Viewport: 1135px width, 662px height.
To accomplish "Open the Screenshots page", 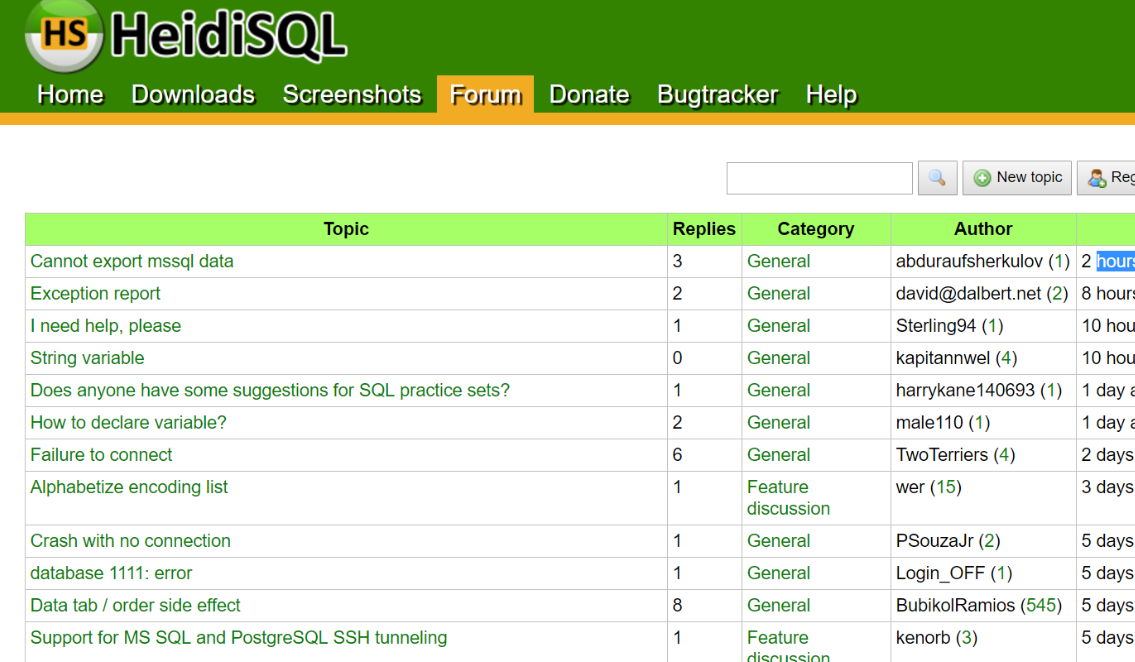I will pos(352,95).
